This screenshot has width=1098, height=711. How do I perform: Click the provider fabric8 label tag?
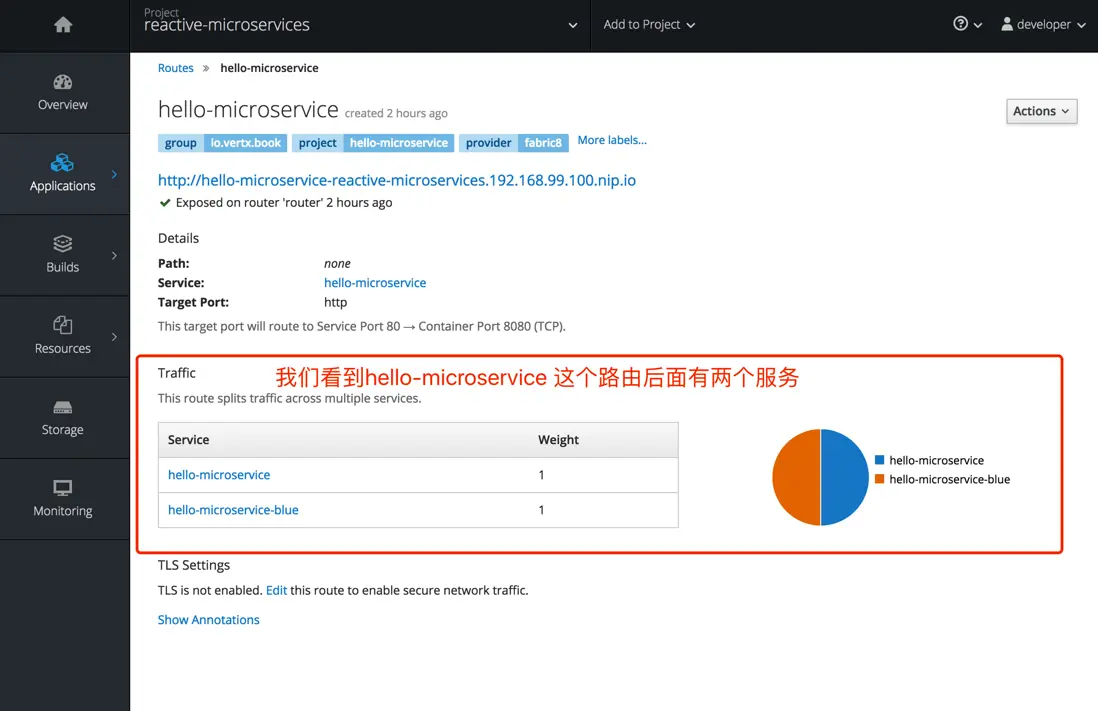pos(514,143)
